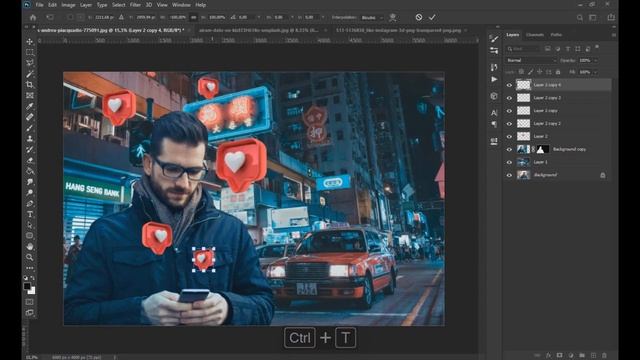The width and height of the screenshot is (640, 360).
Task: Select the Magic Wand tool
Action: 30,74
